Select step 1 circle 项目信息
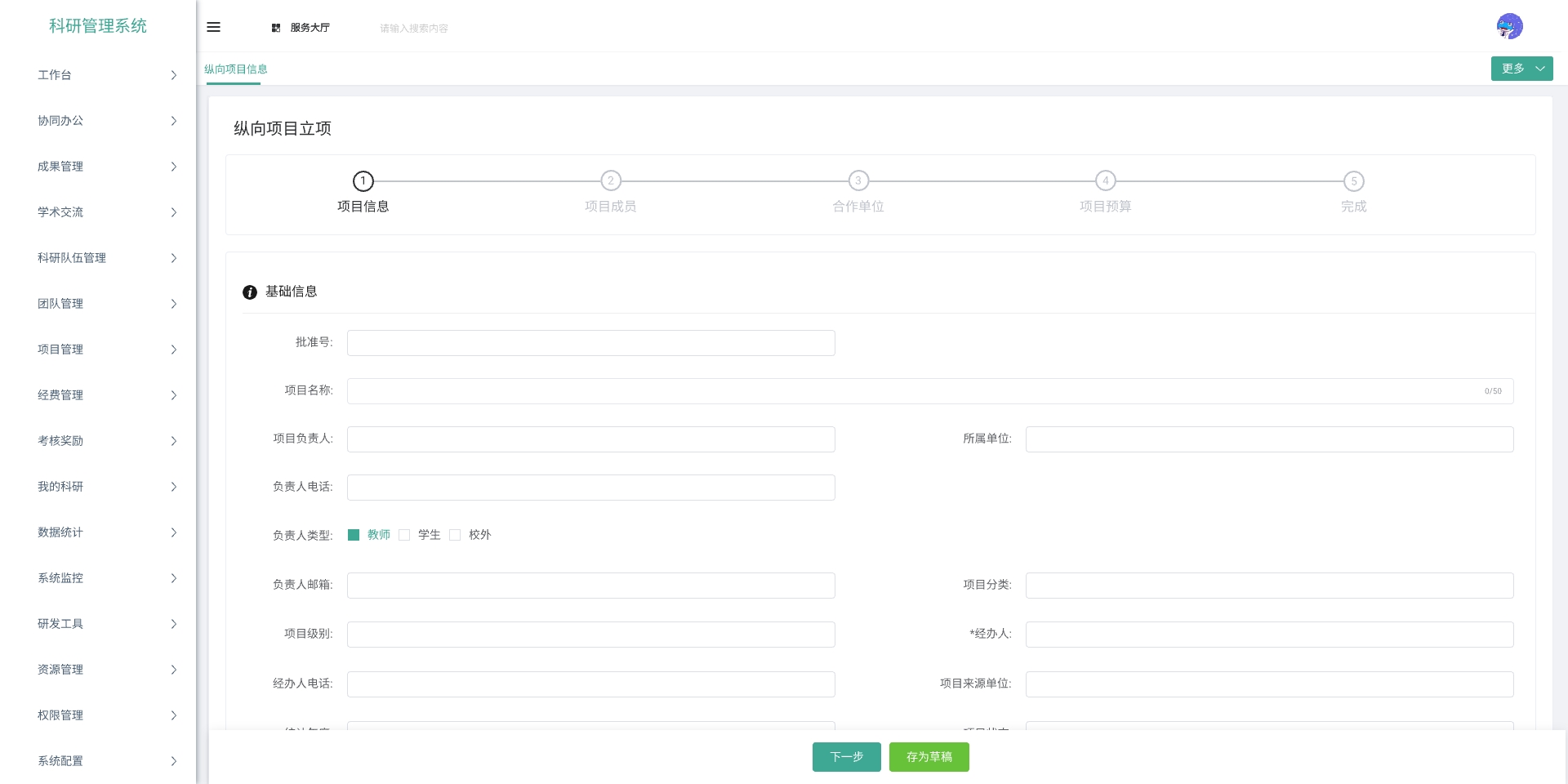The height and width of the screenshot is (784, 1568). [363, 180]
